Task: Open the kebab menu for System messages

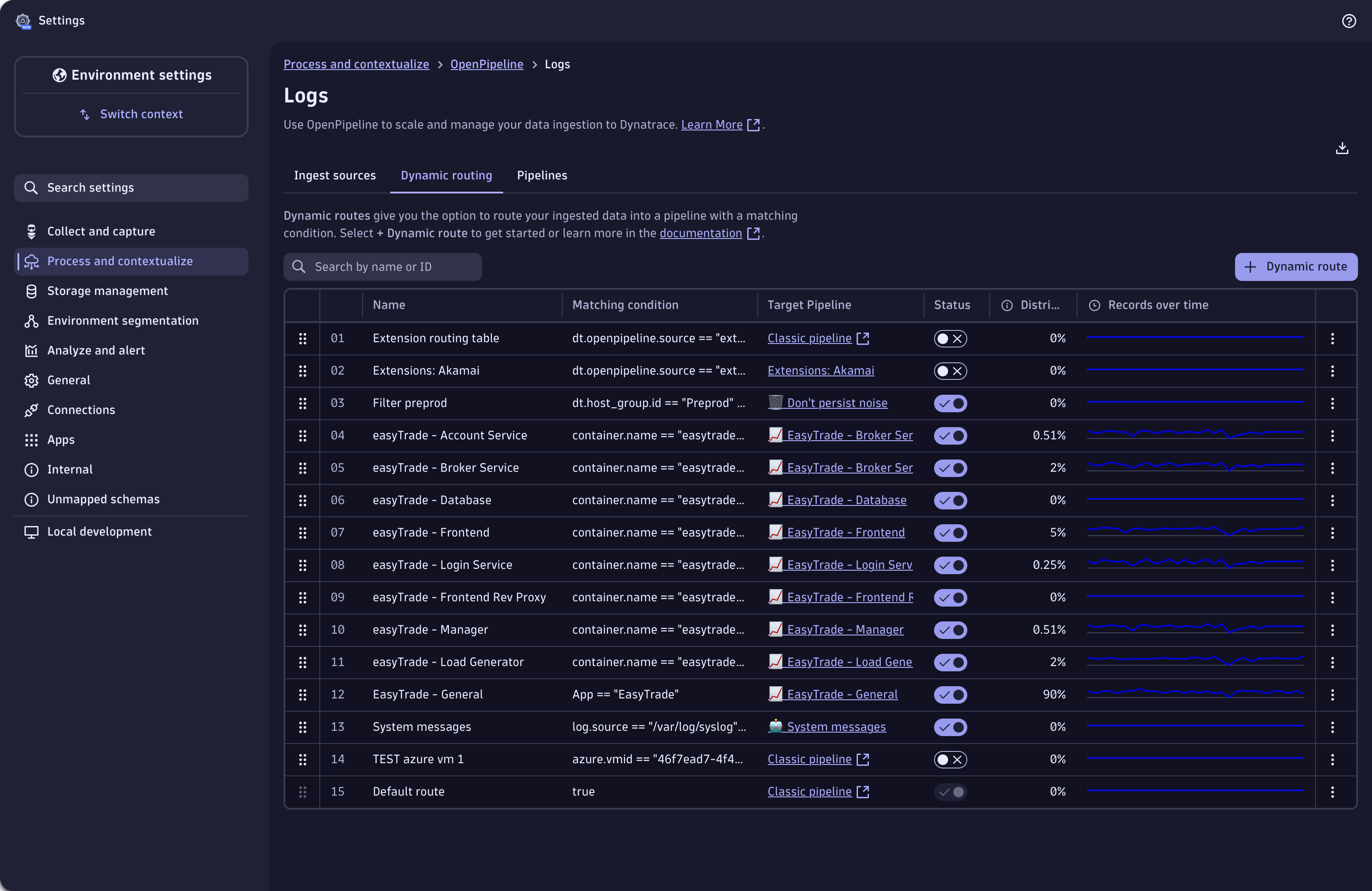Action: [1333, 727]
